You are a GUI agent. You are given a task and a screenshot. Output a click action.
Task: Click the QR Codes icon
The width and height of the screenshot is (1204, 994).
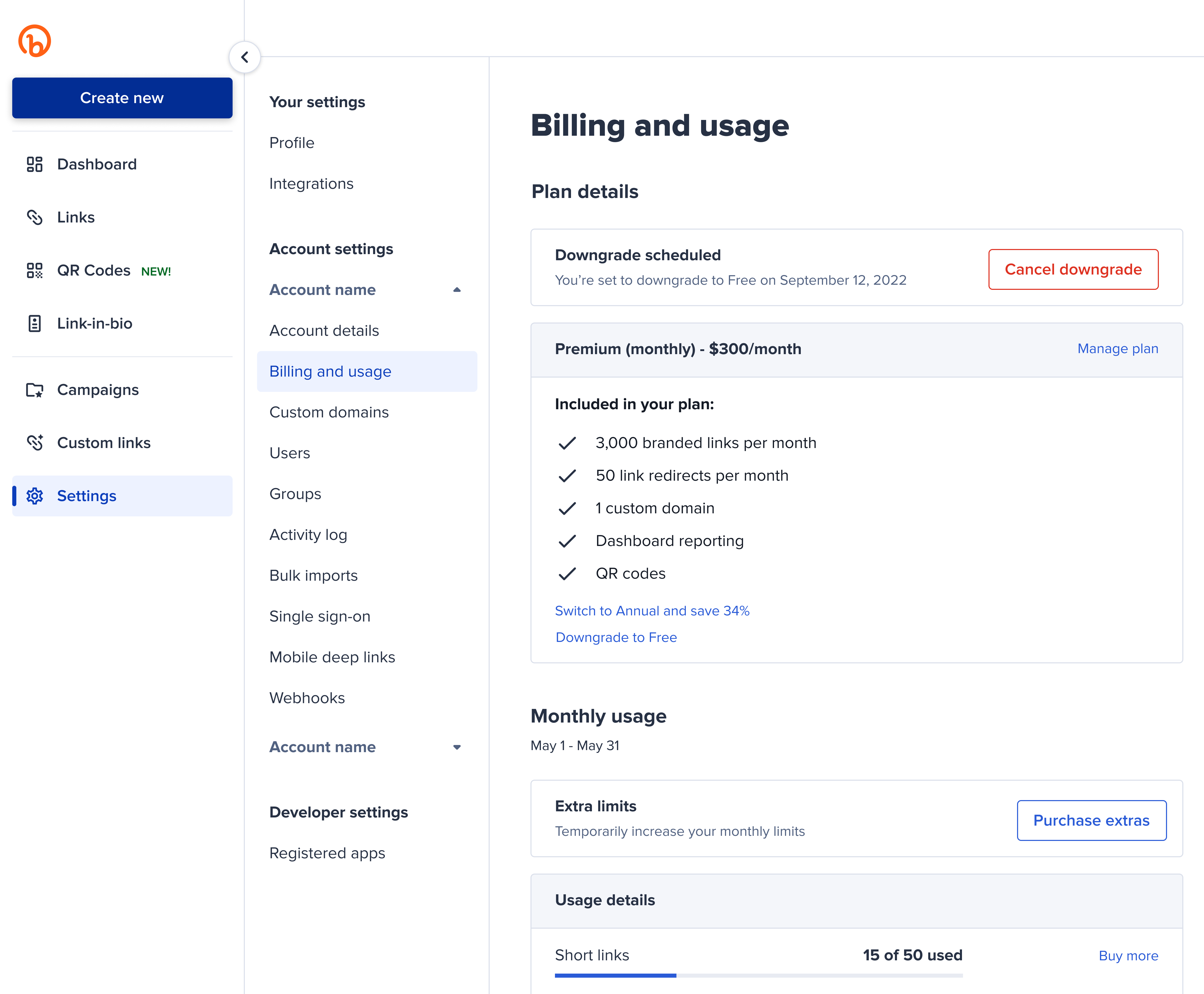(x=34, y=270)
